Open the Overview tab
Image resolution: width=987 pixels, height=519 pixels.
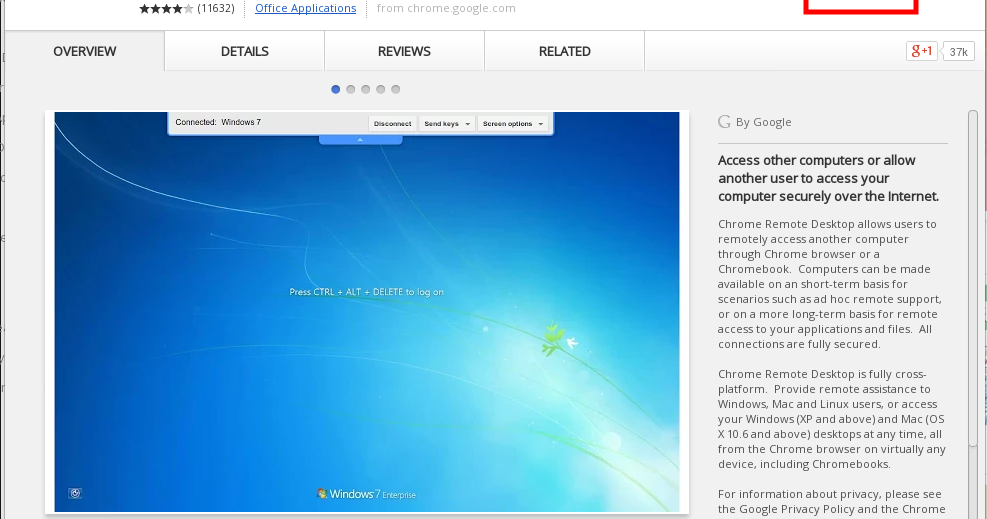click(x=84, y=52)
